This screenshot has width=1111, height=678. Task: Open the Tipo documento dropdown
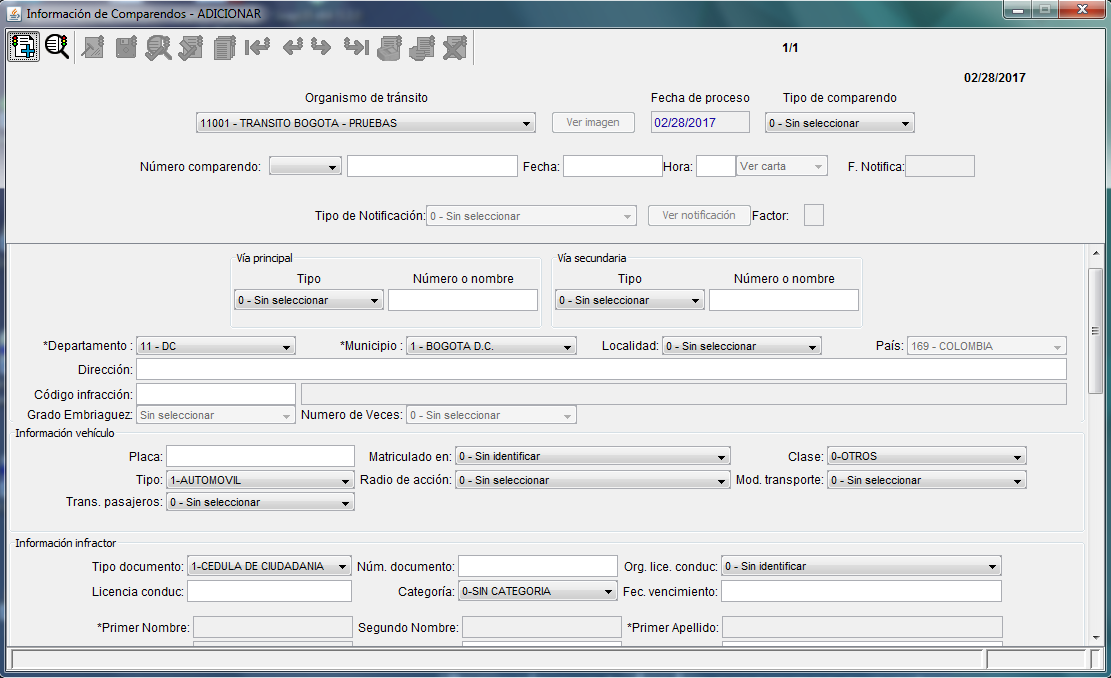coord(269,567)
